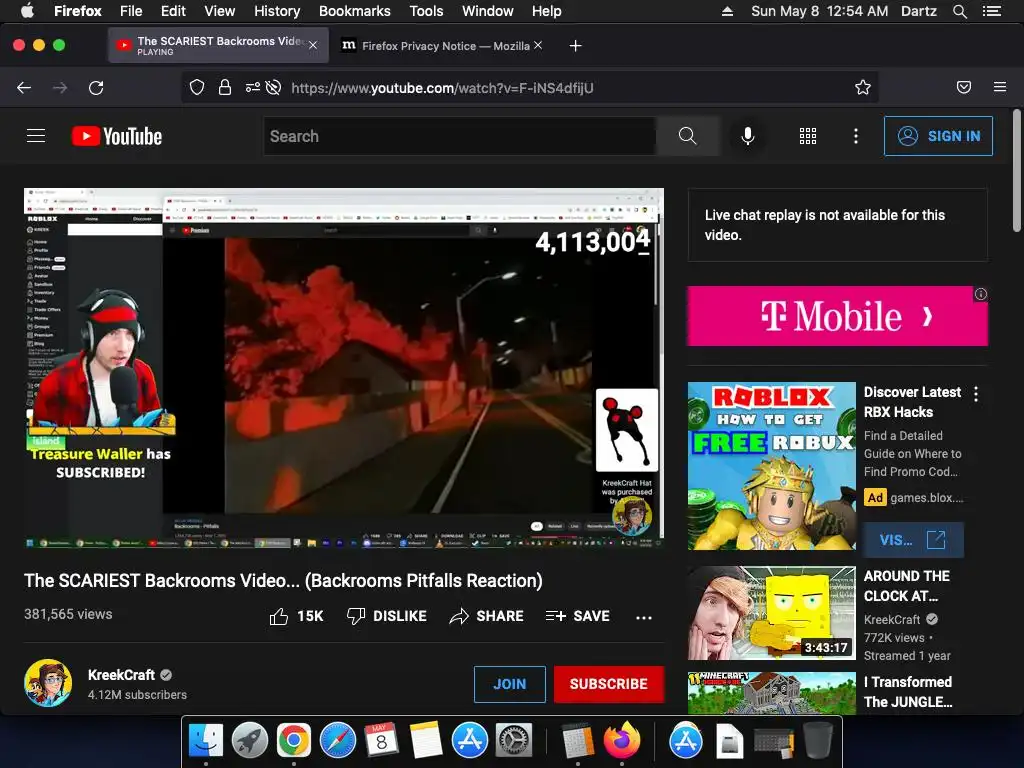Open the Roblox Free Robux ad thumbnail

tap(771, 466)
